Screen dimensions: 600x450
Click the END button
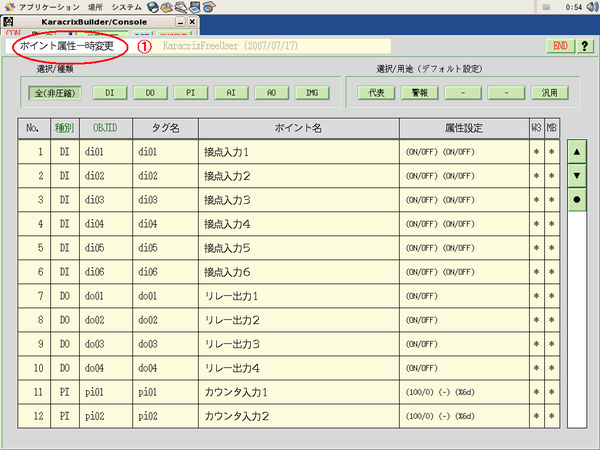click(x=560, y=46)
